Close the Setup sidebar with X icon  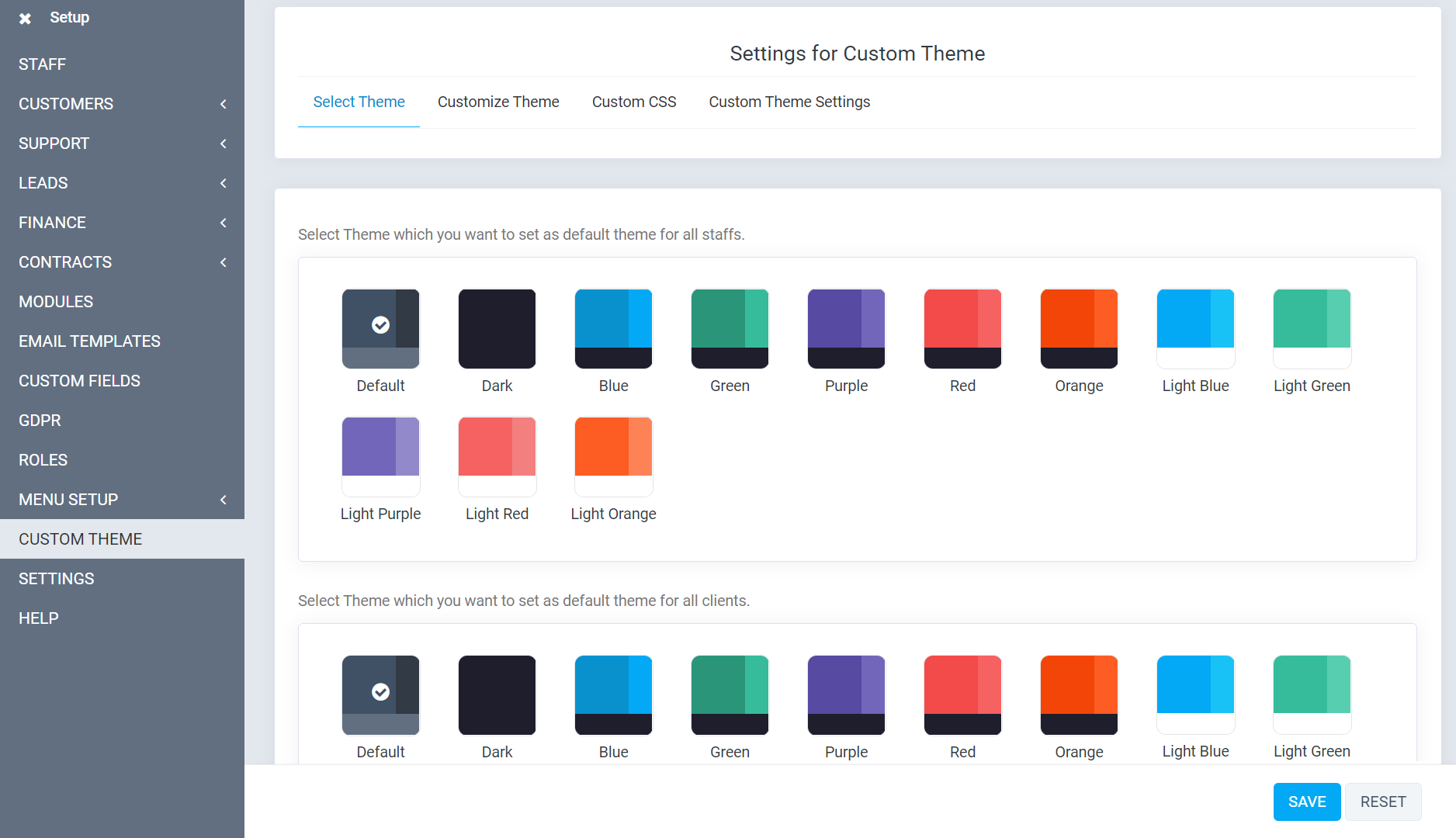pos(25,18)
